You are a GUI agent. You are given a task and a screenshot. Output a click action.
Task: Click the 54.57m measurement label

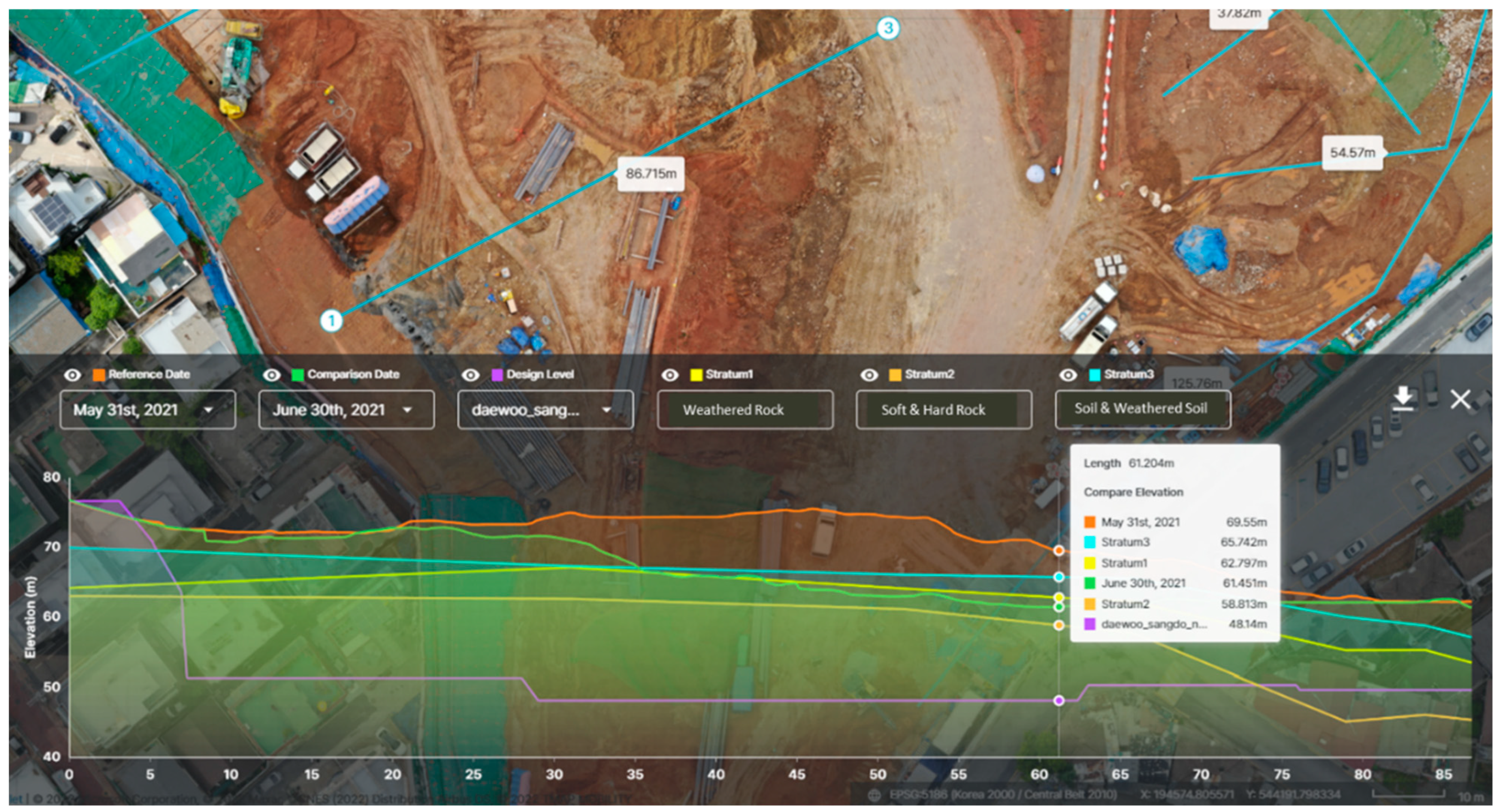tap(1352, 153)
